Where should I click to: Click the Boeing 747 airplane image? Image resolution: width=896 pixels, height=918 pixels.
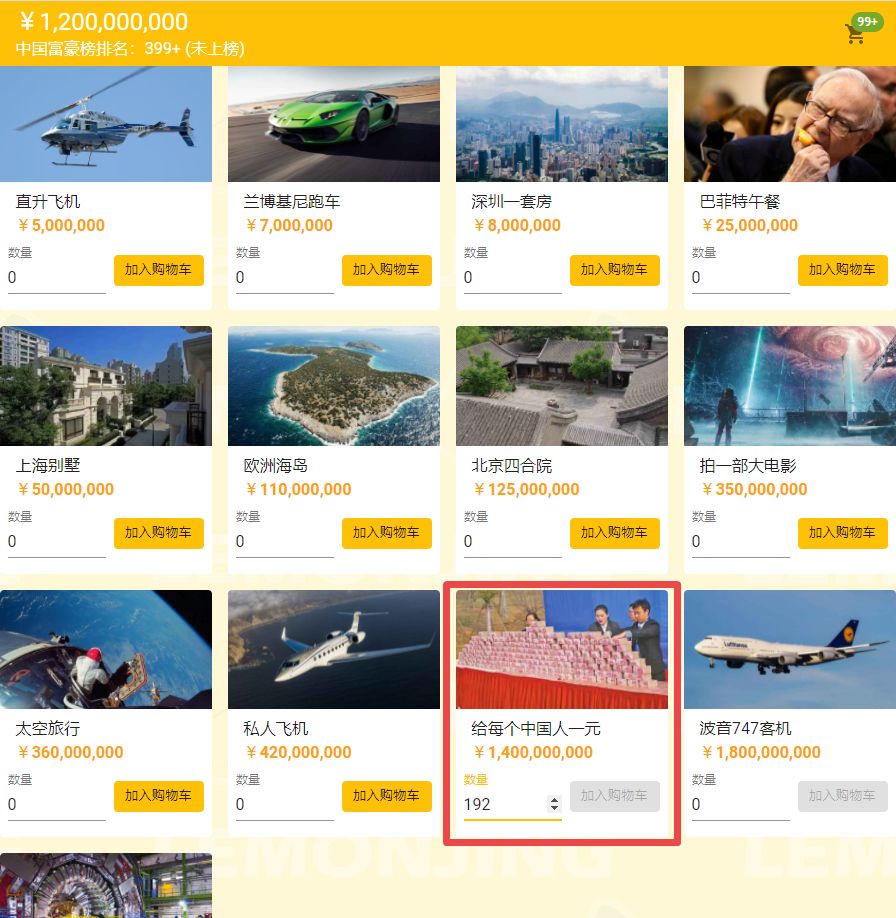point(789,649)
